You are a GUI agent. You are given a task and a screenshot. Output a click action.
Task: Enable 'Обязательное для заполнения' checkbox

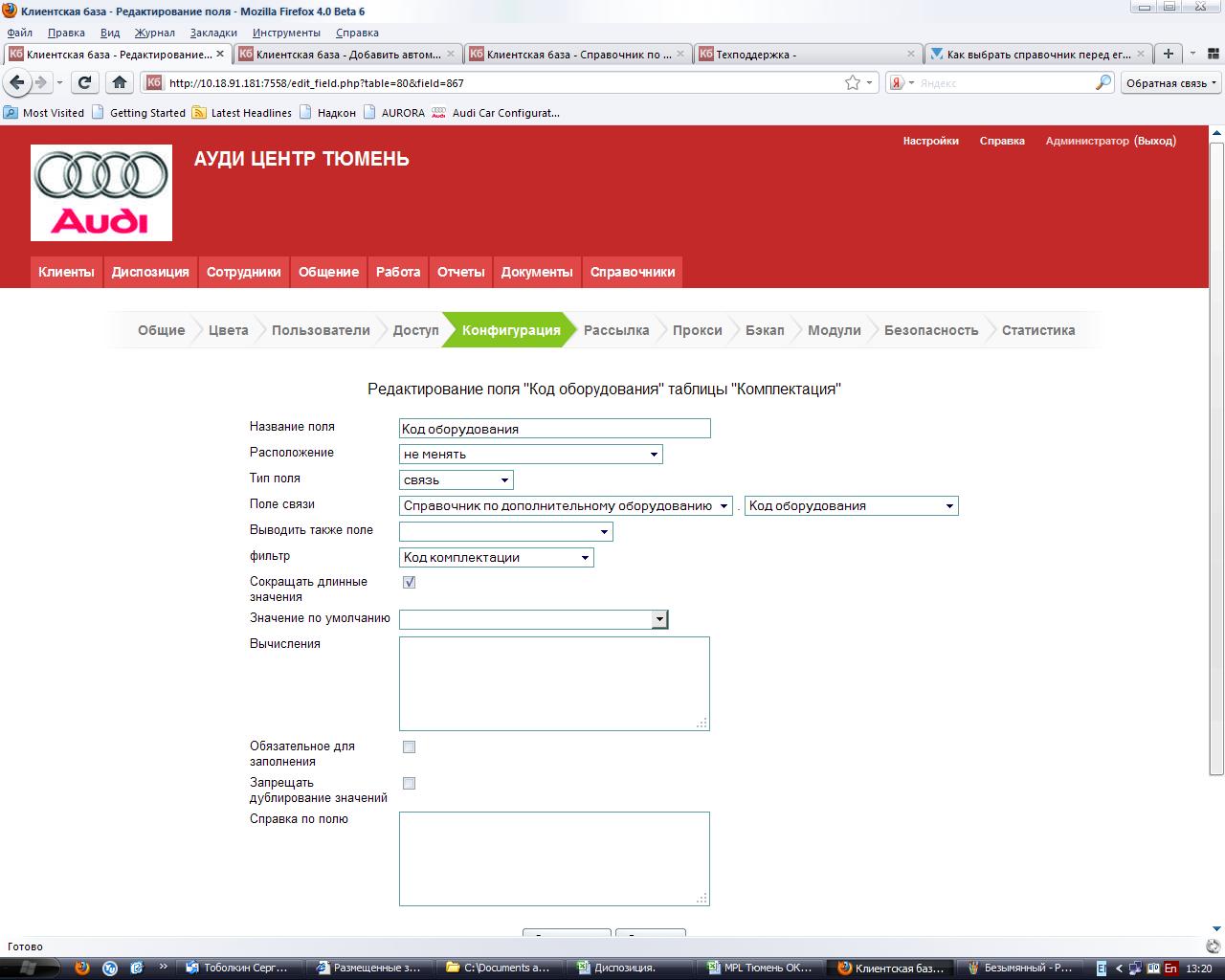pyautogui.click(x=409, y=746)
